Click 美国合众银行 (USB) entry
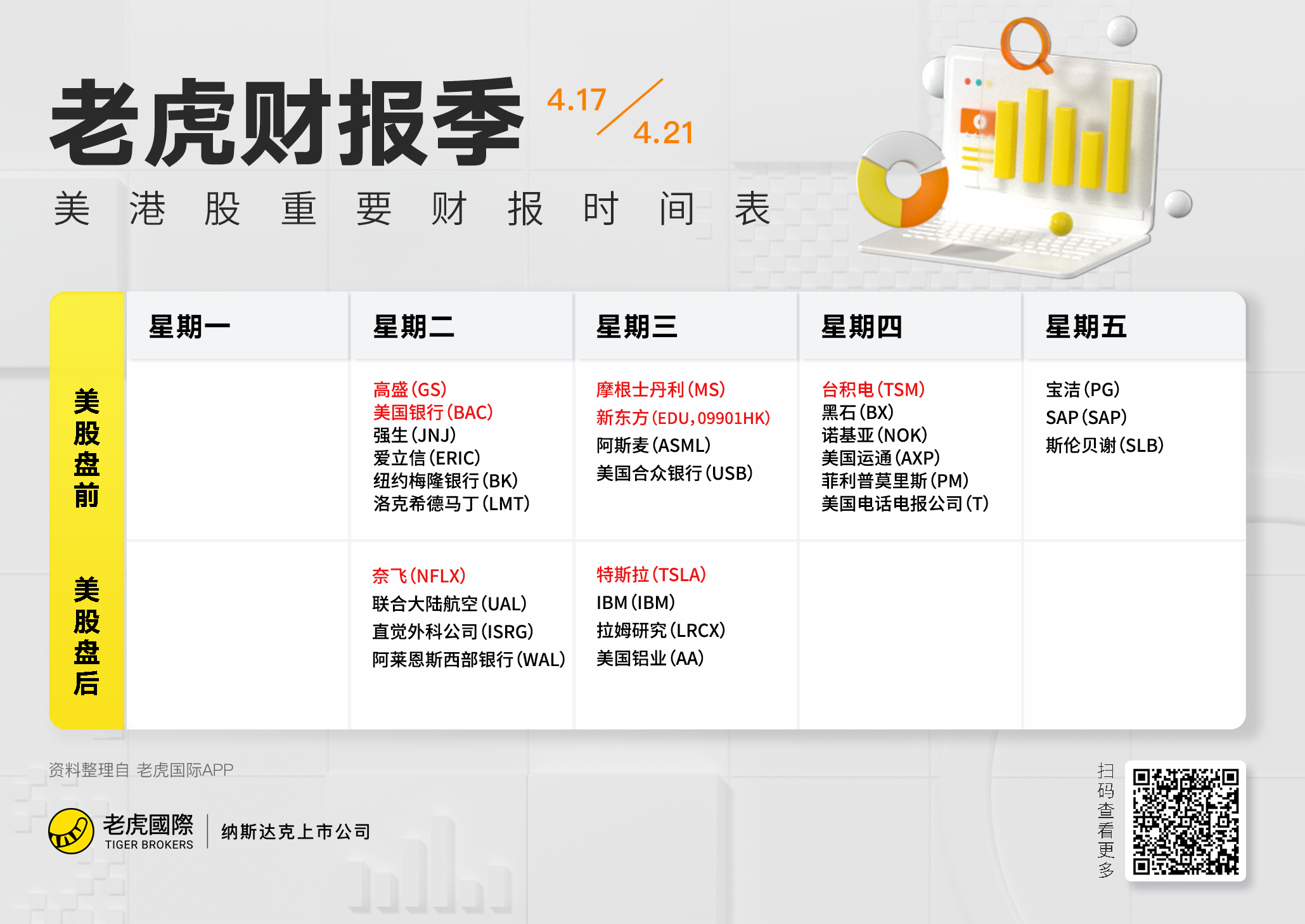The width and height of the screenshot is (1305, 924). (x=675, y=473)
